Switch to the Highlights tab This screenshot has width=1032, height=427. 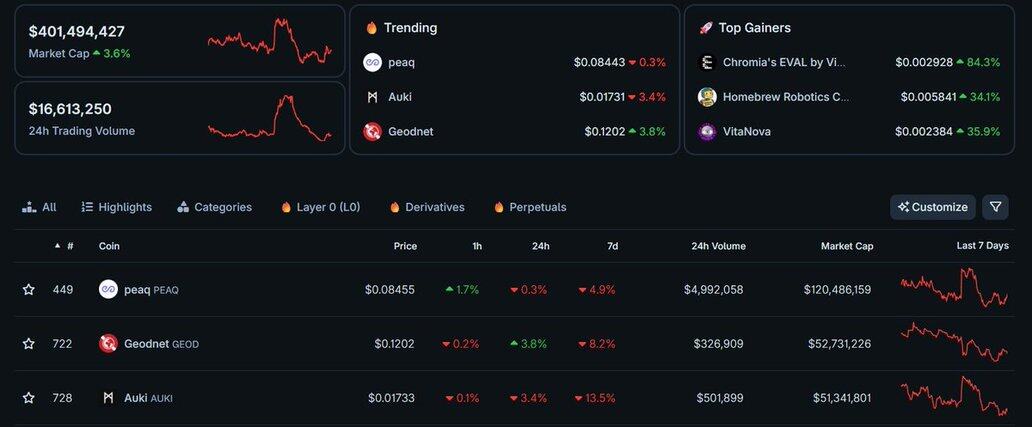pyautogui.click(x=117, y=207)
